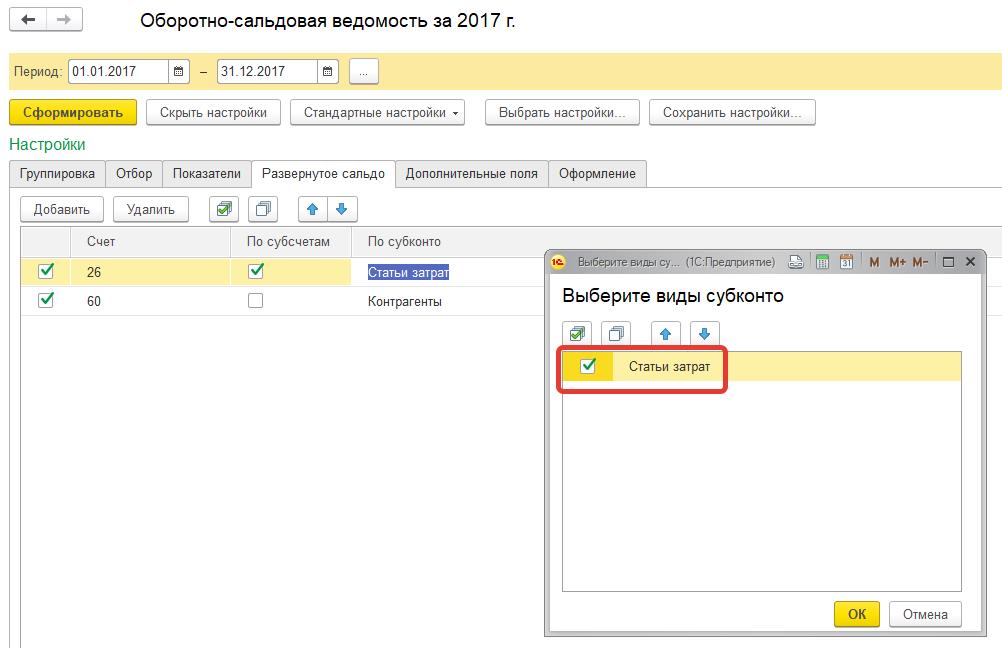1002x648 pixels.
Task: Open calendar icon in dialog title bar
Action: [846, 262]
